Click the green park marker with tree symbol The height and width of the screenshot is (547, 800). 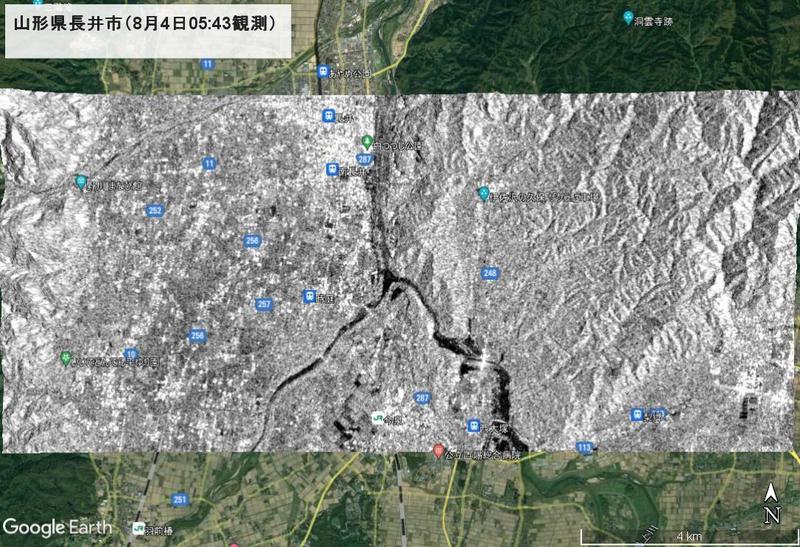pos(366,142)
